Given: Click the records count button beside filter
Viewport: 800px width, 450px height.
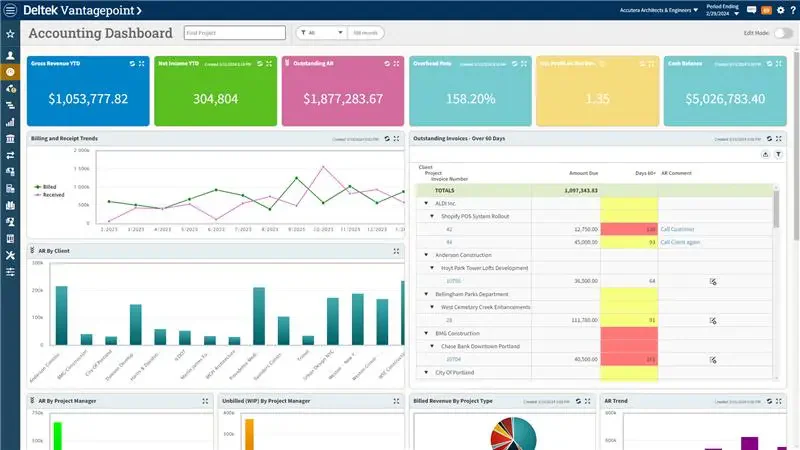Looking at the screenshot, I should coord(365,33).
